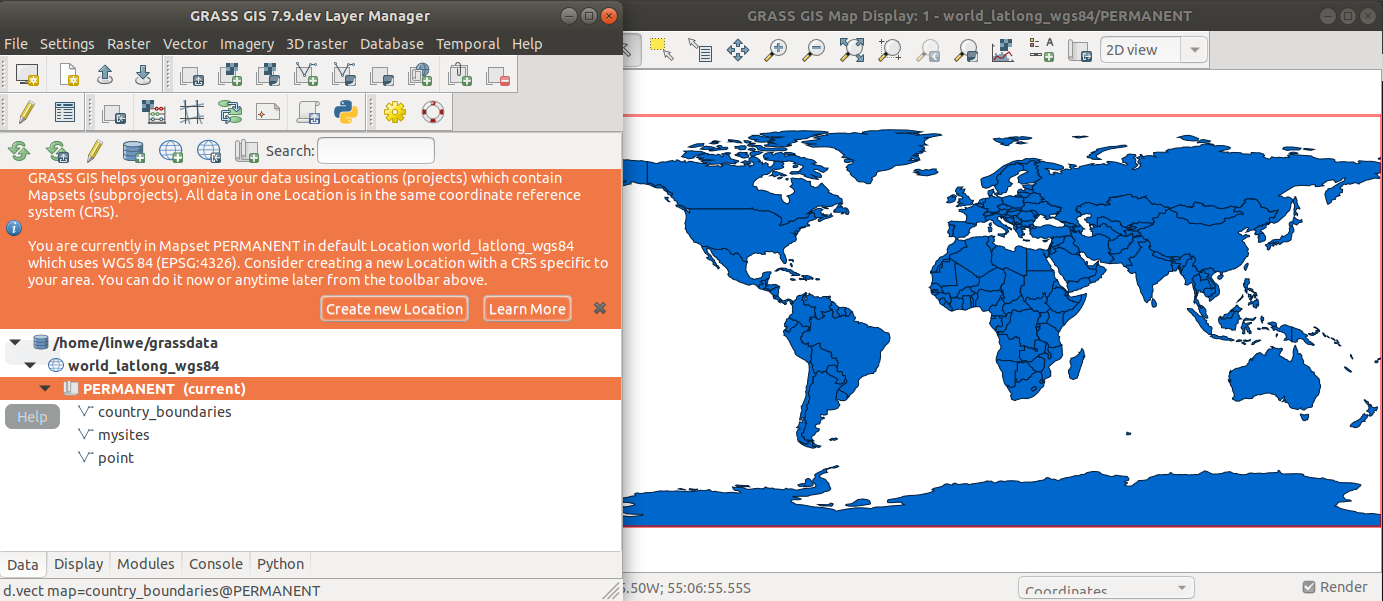Add a vector map layer
Image resolution: width=1383 pixels, height=601 pixels.
[306, 75]
